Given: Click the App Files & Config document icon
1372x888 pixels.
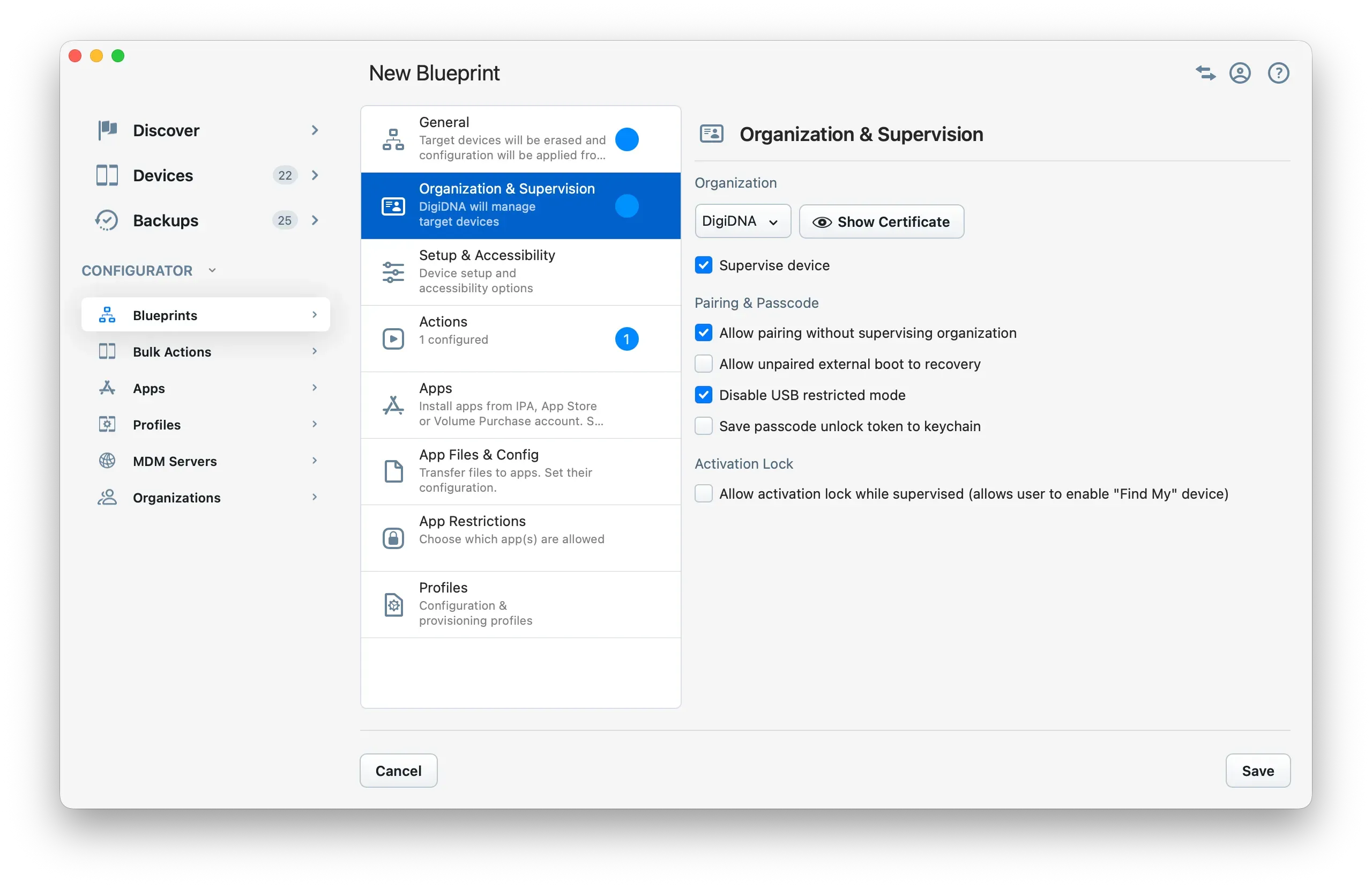Looking at the screenshot, I should tap(393, 472).
